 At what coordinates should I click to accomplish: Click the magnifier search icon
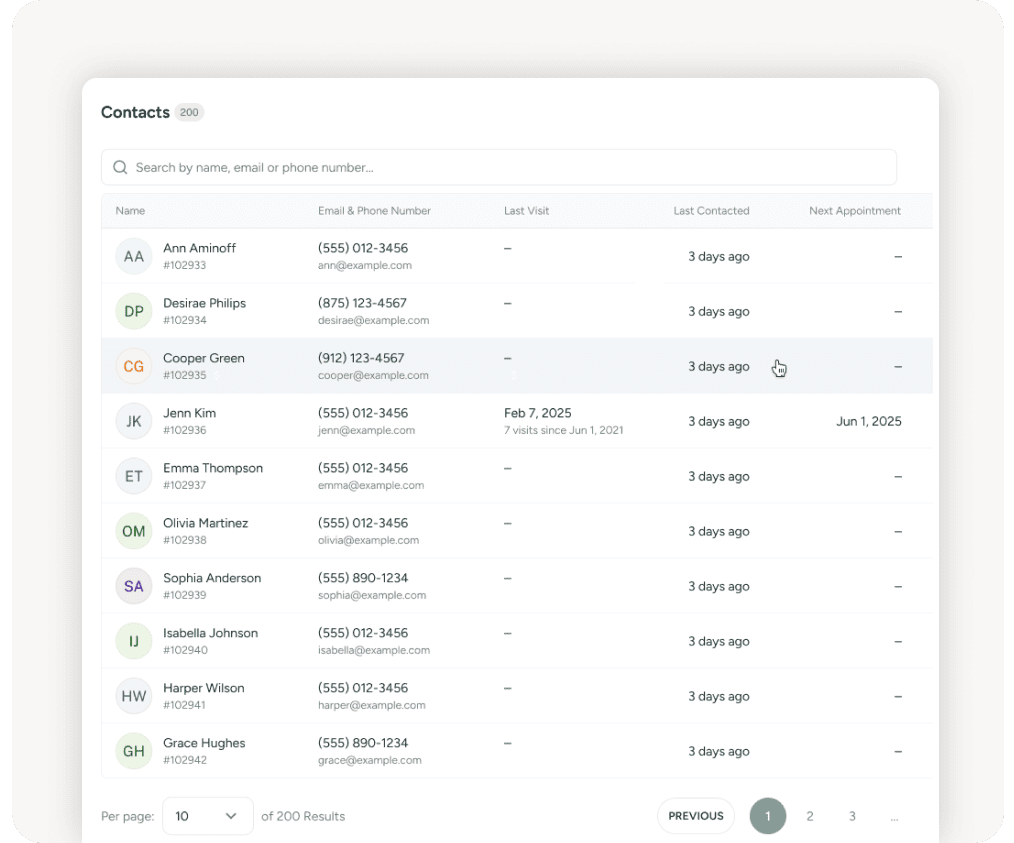coord(120,168)
